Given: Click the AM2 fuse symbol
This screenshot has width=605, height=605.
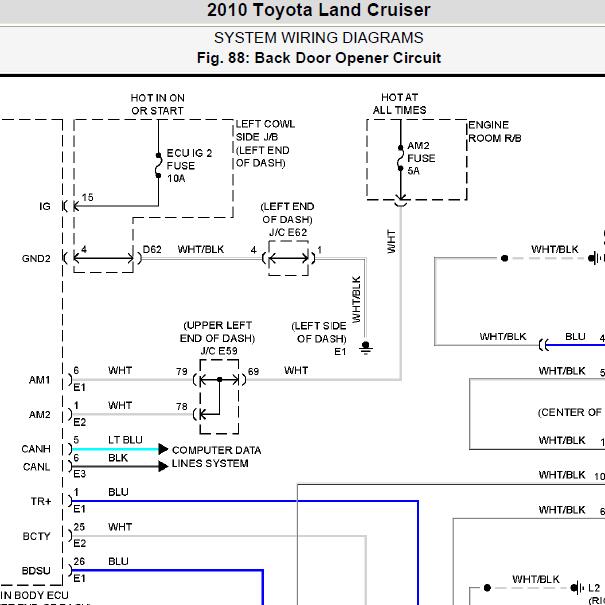Looking at the screenshot, I should tap(401, 158).
